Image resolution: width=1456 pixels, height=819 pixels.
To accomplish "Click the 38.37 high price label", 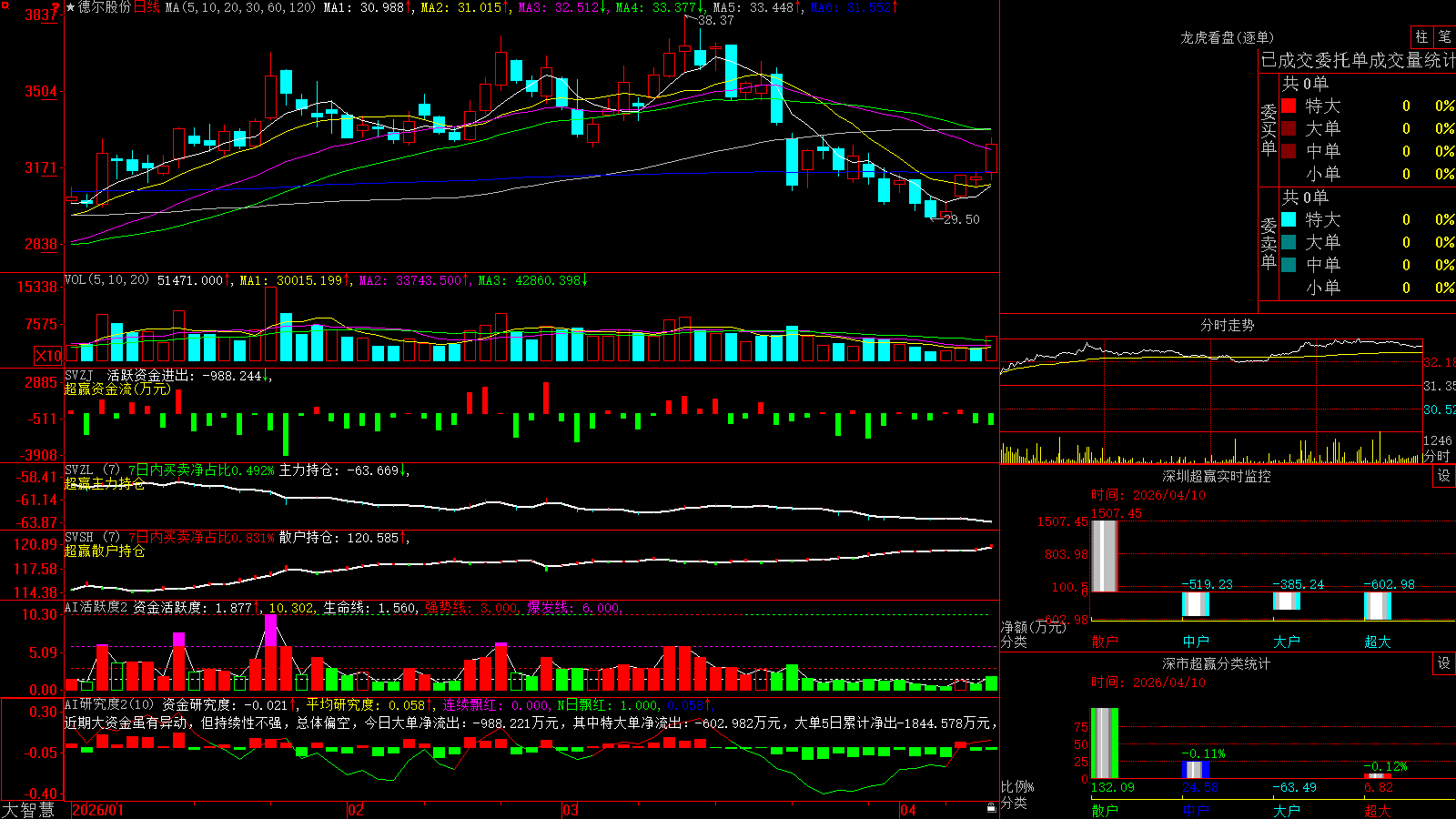I will (716, 20).
